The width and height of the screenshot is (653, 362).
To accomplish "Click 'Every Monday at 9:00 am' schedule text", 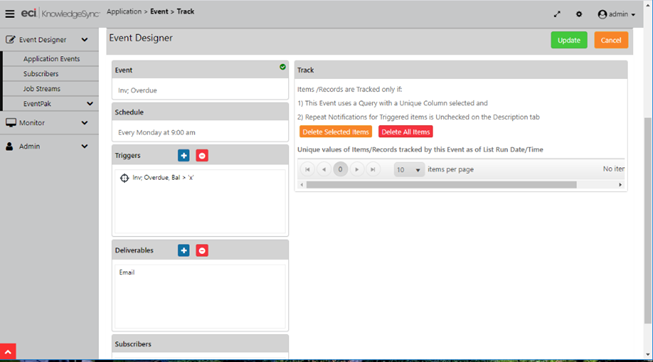I will (x=157, y=132).
